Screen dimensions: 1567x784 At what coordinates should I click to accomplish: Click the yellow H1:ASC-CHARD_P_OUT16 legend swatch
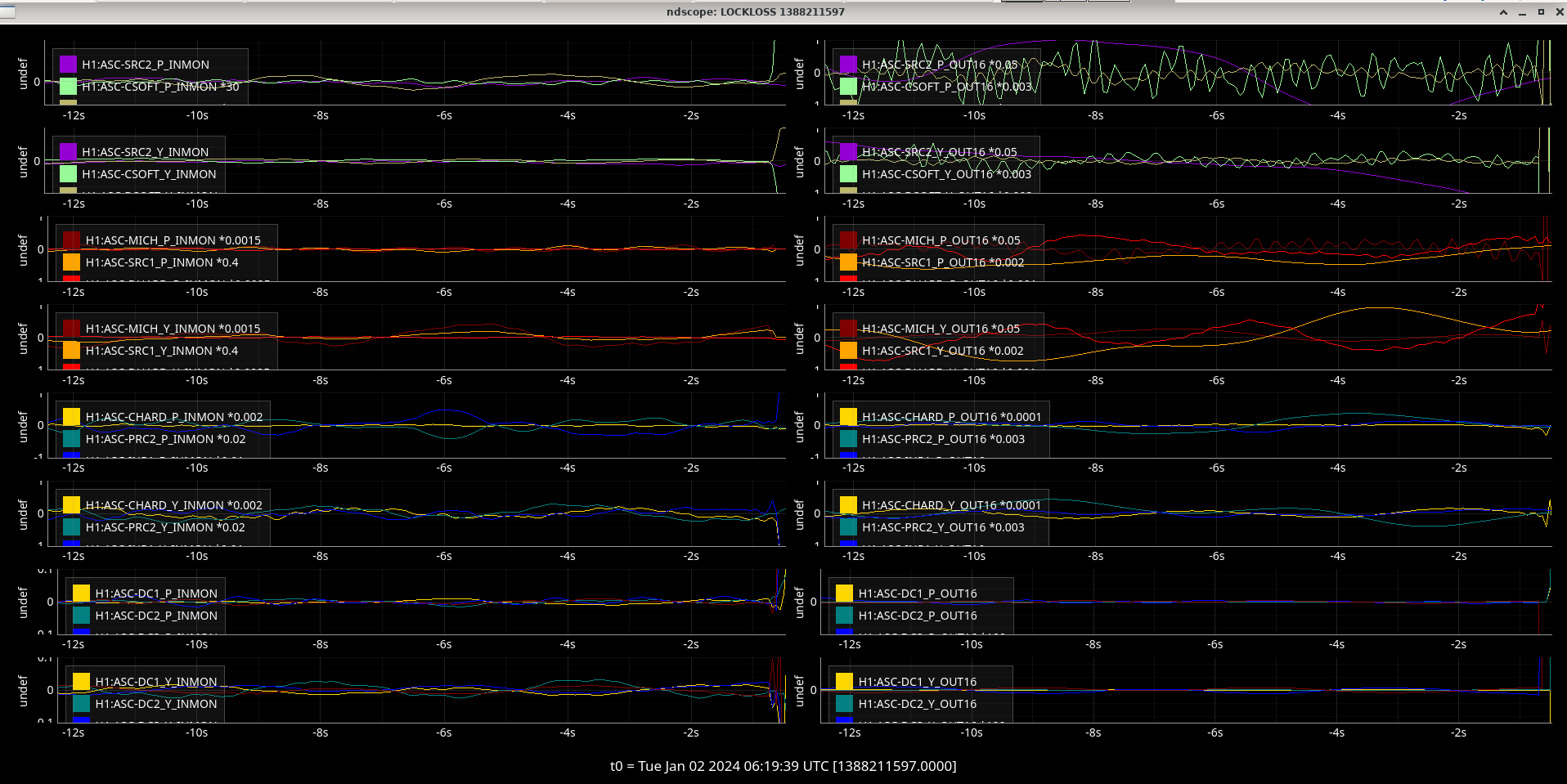point(848,416)
